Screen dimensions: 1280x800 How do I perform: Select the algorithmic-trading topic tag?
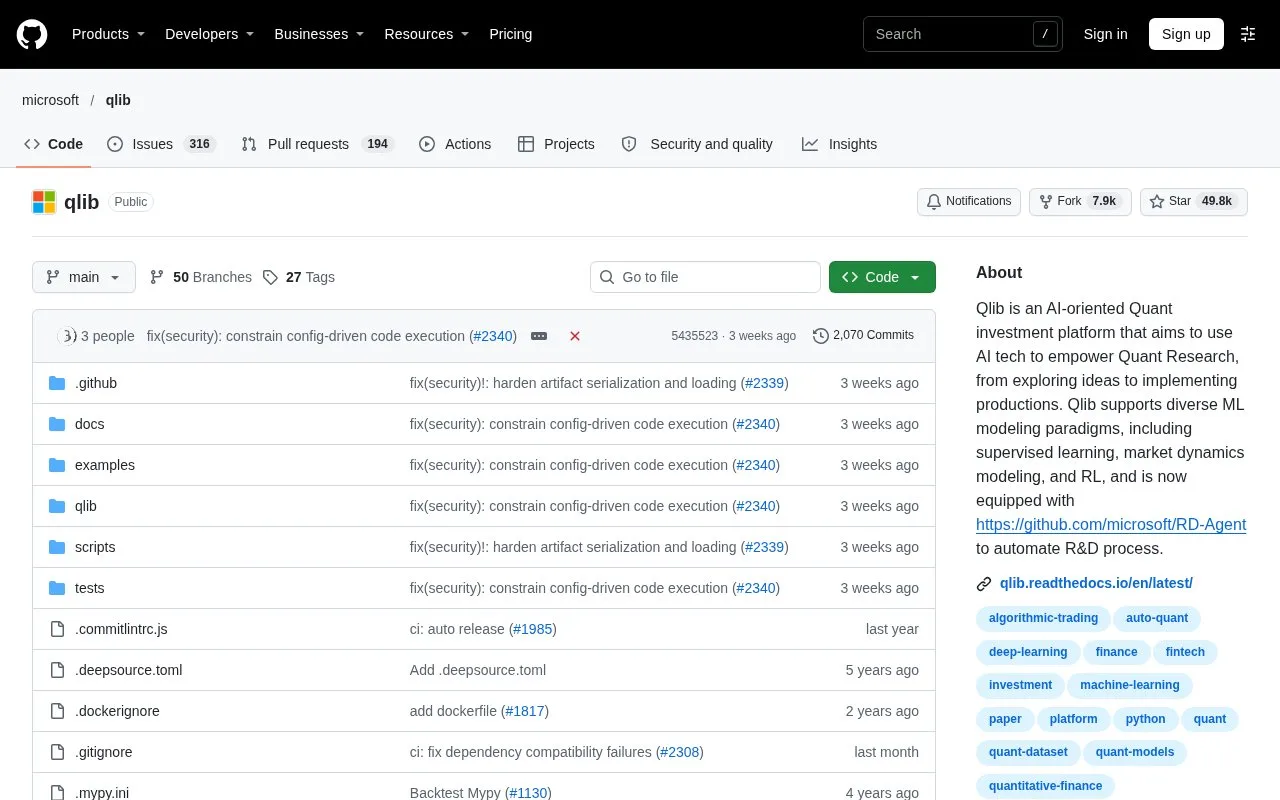pos(1043,618)
